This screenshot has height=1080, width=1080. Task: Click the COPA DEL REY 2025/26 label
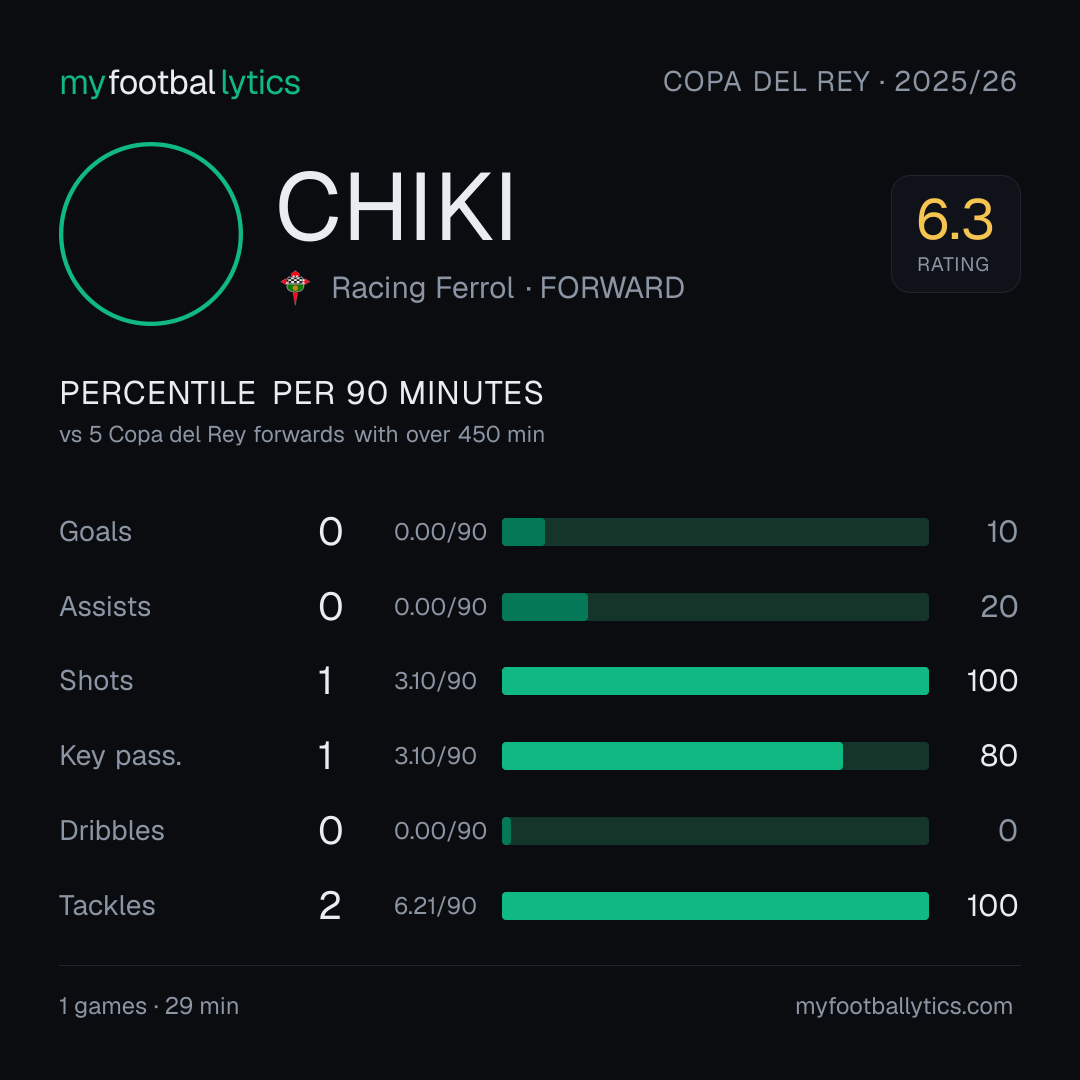[x=840, y=82]
